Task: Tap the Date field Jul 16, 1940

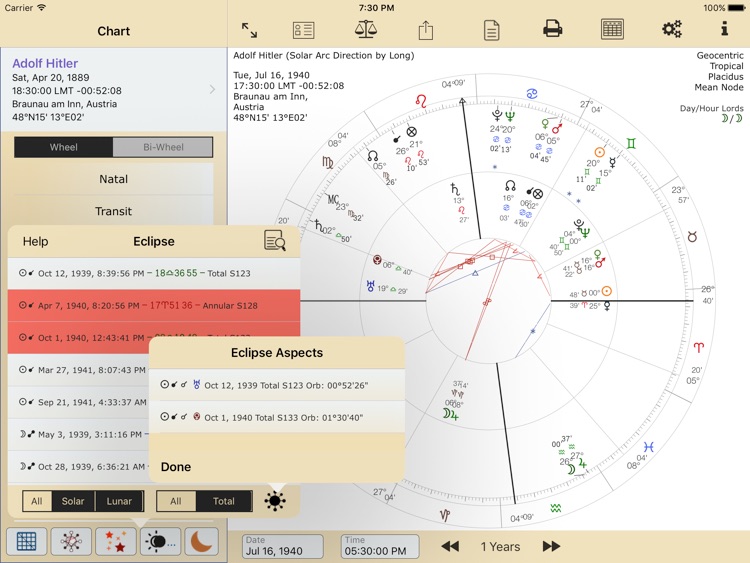Action: 283,546
